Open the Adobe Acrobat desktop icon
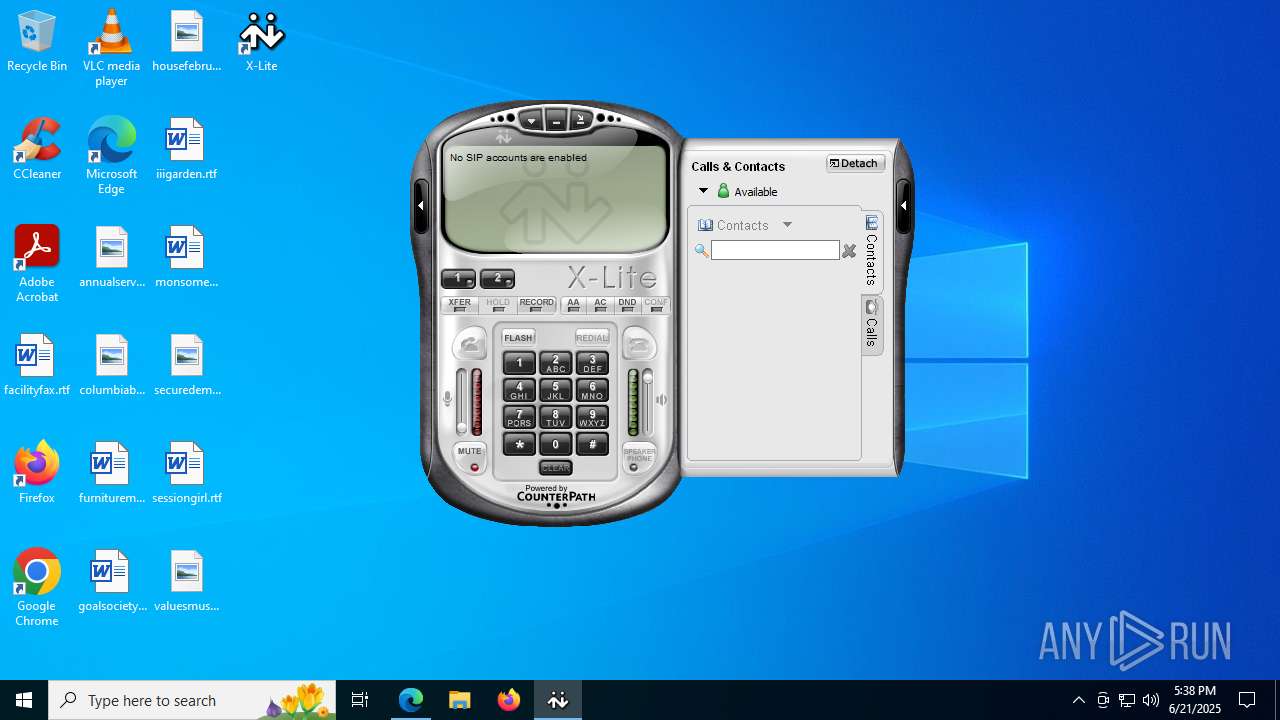The width and height of the screenshot is (1280, 720). pos(37,265)
